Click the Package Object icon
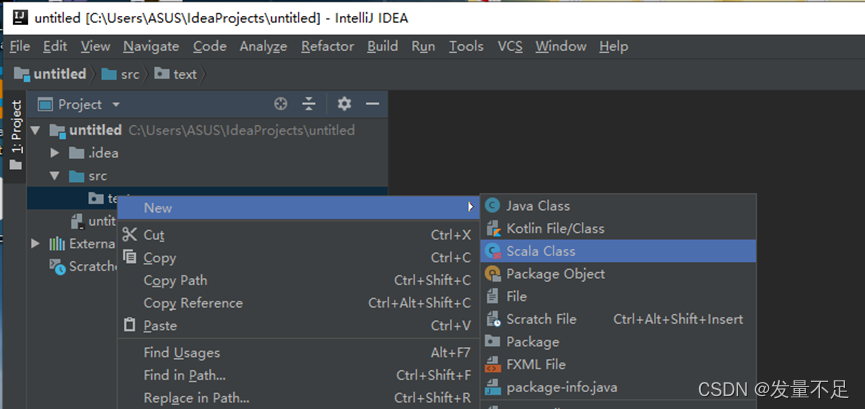 point(492,274)
